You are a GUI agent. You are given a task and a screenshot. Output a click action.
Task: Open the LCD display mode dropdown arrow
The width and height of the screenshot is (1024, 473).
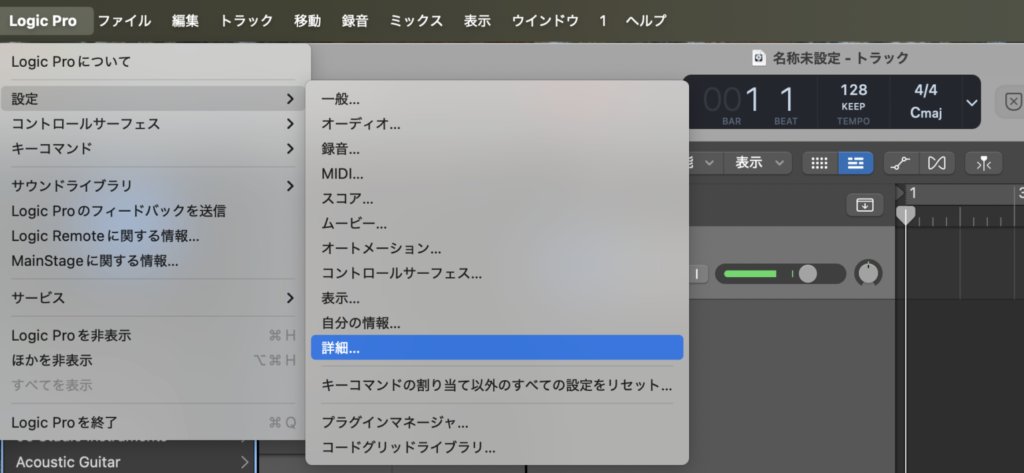coord(972,103)
